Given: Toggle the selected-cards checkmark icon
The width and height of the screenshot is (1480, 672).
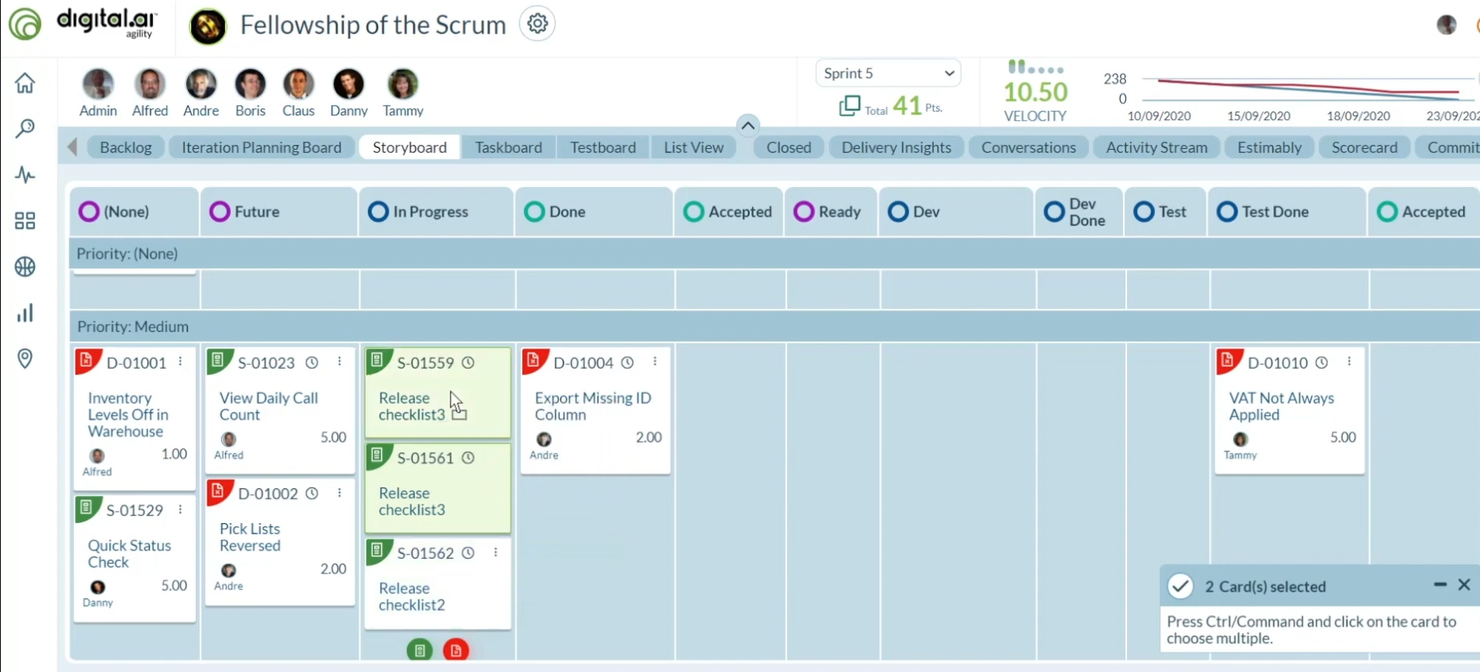Looking at the screenshot, I should coord(1181,586).
